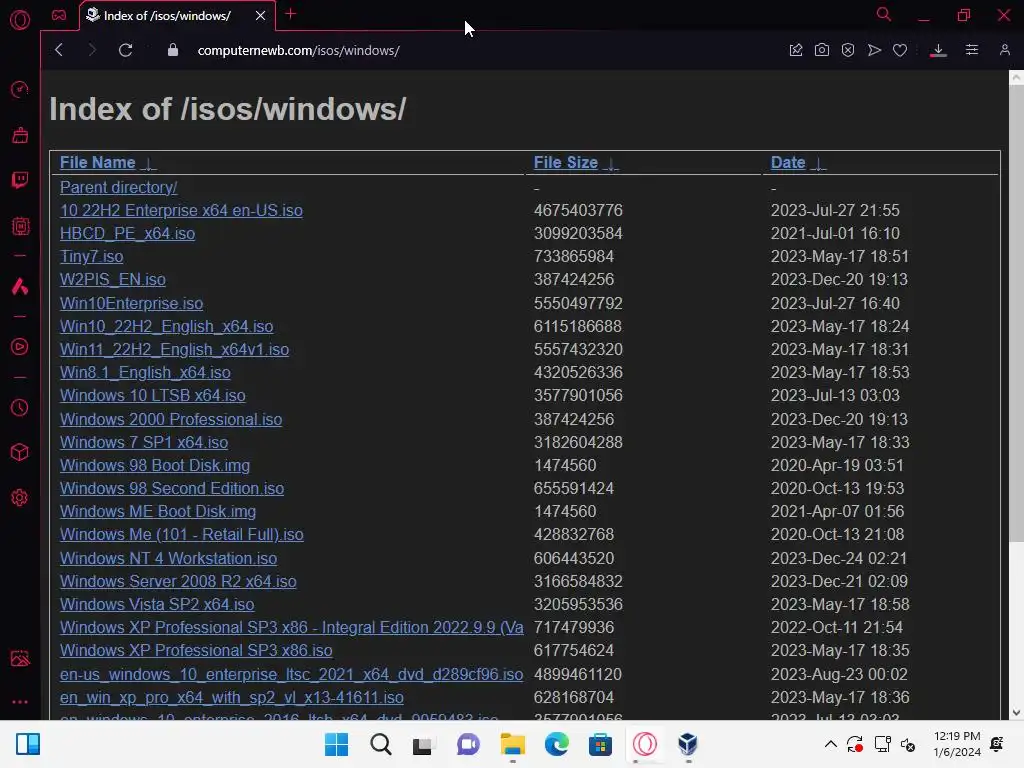Download en_win_xp_pro_x64_with_sp2 iso
The image size is (1024, 768).
coord(232,697)
